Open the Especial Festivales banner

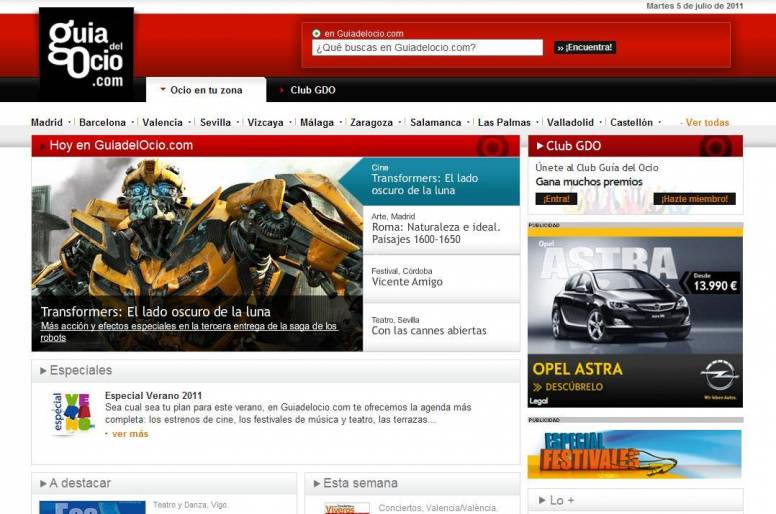635,454
